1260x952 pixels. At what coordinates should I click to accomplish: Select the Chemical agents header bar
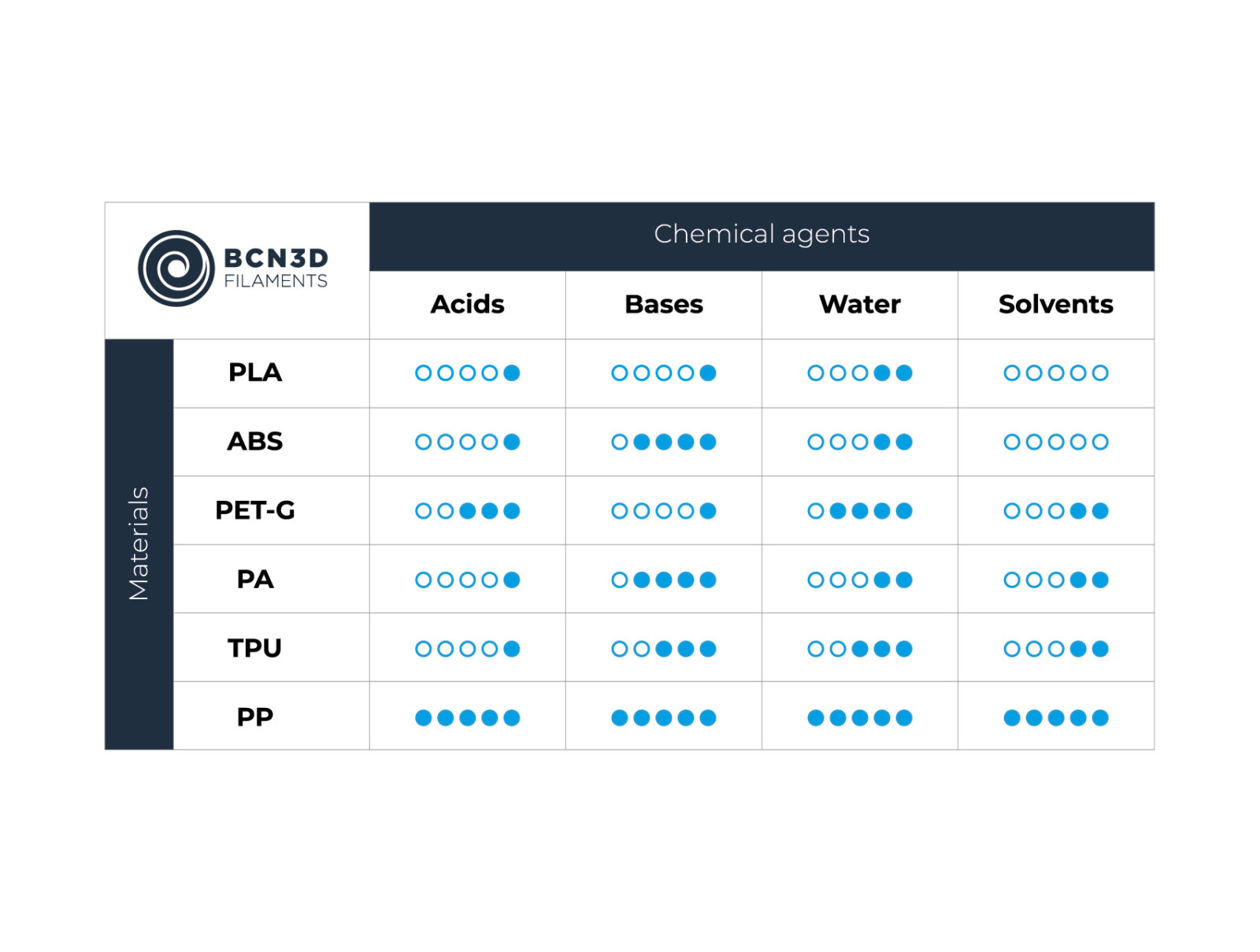point(762,236)
